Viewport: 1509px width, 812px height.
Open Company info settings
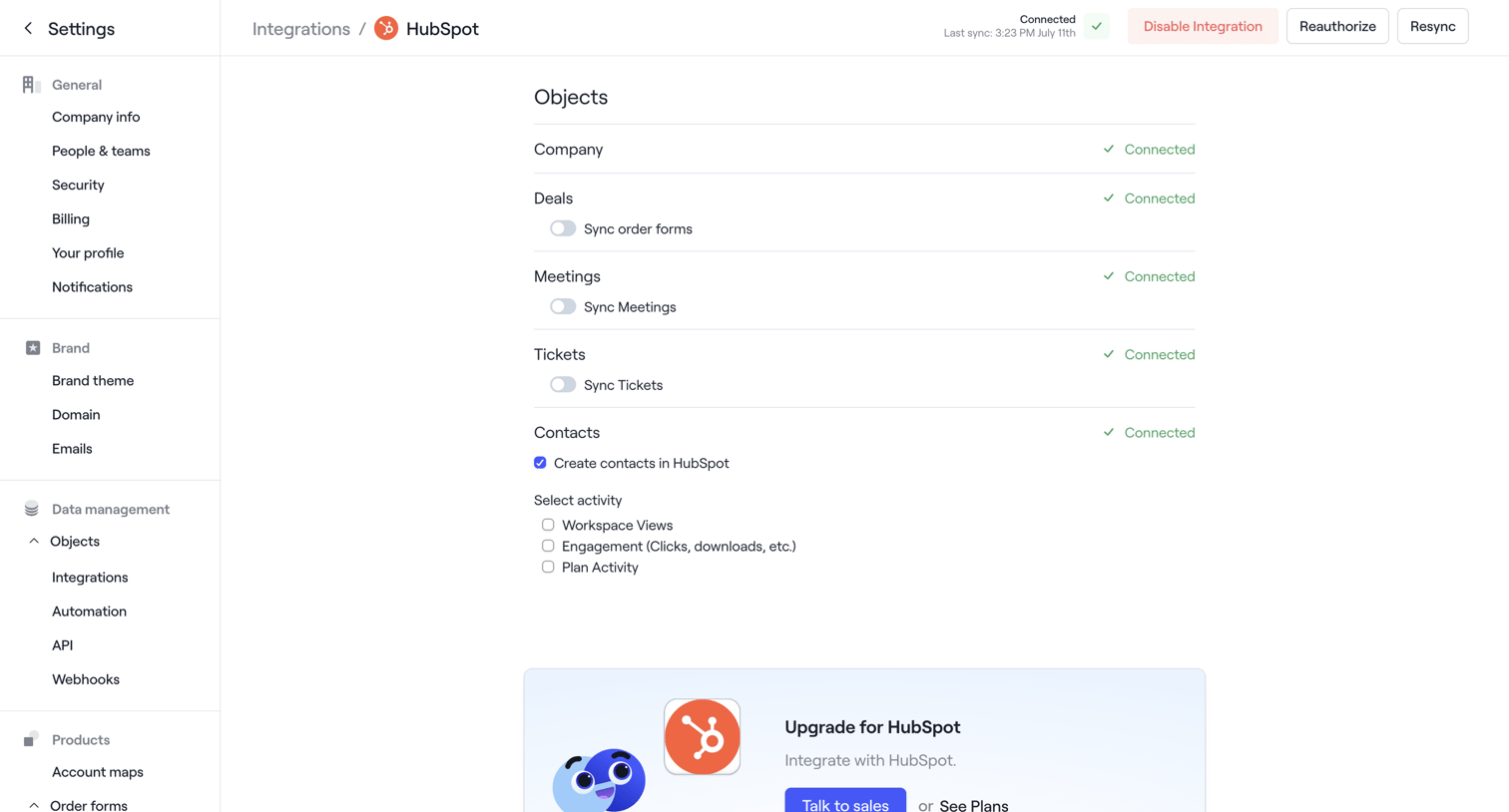tap(96, 117)
